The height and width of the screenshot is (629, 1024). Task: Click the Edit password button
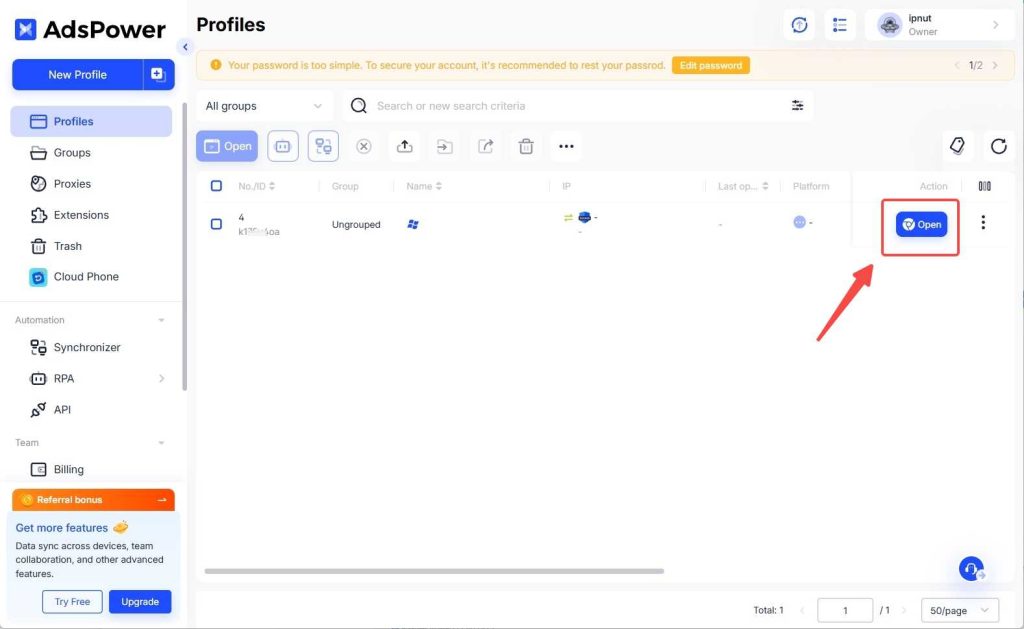click(x=710, y=65)
